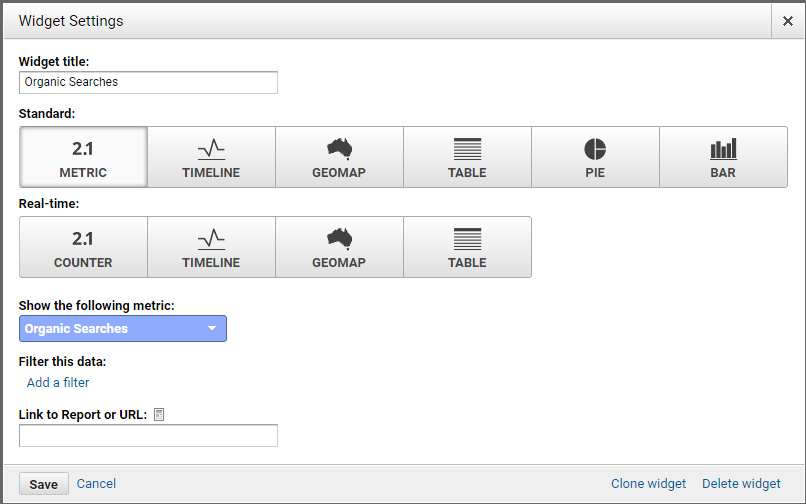Image resolution: width=806 pixels, height=504 pixels.
Task: Select the real-time Table widget type
Action: (x=467, y=247)
